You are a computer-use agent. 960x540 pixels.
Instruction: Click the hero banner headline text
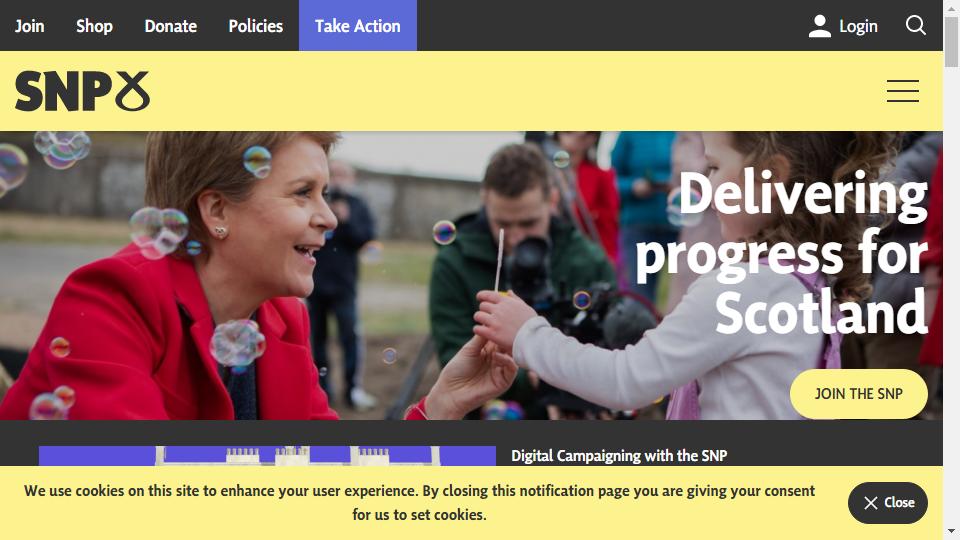click(781, 252)
